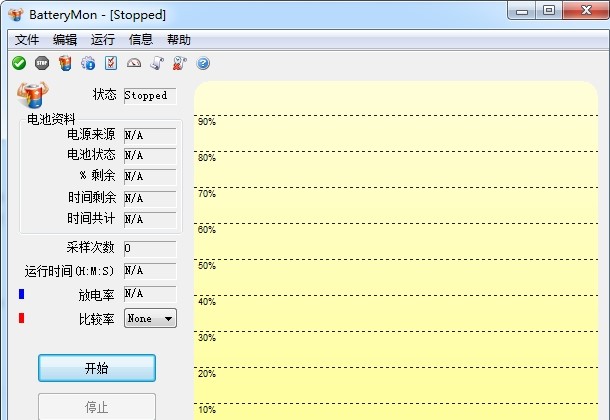The width and height of the screenshot is (610, 420).
Task: Click the 10% chart axis label
Action: (x=207, y=410)
